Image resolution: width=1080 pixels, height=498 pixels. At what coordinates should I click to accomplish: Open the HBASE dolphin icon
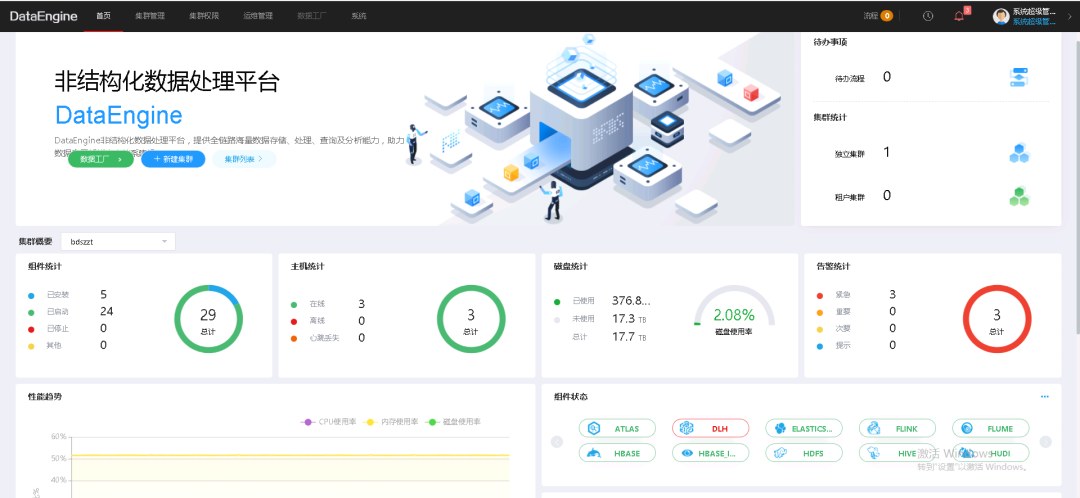(x=594, y=453)
